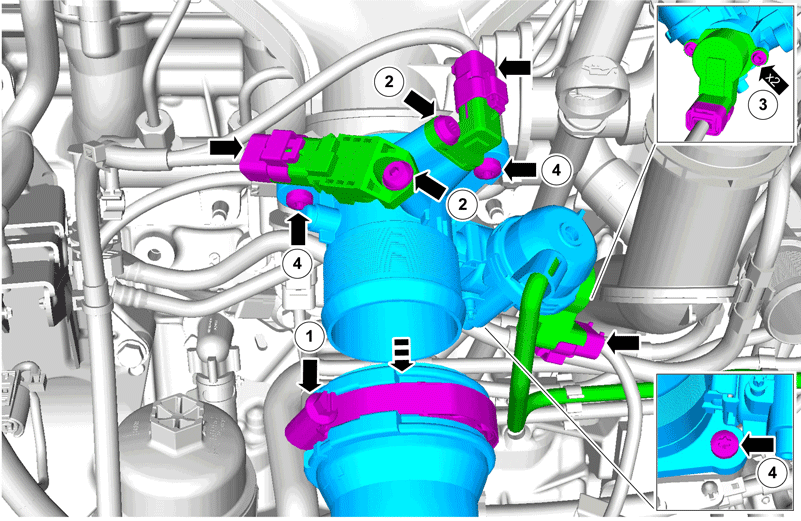The width and height of the screenshot is (801, 521).
Task: Click the upper circled number 2 callout
Action: (x=389, y=81)
